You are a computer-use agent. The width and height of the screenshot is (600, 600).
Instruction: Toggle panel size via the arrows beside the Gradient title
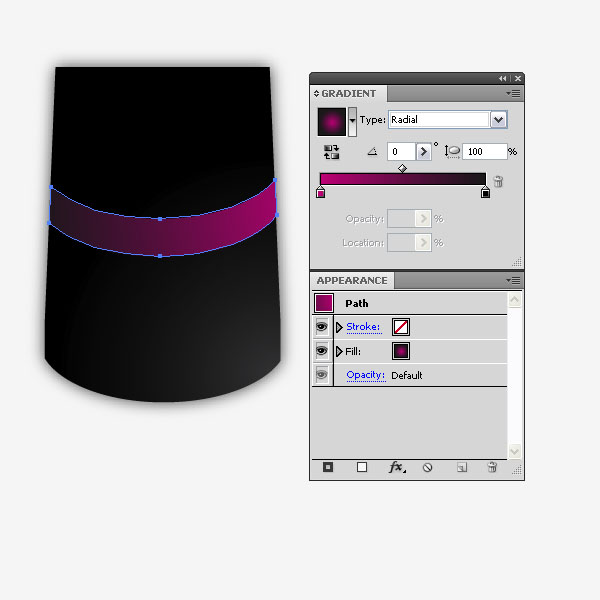point(316,93)
